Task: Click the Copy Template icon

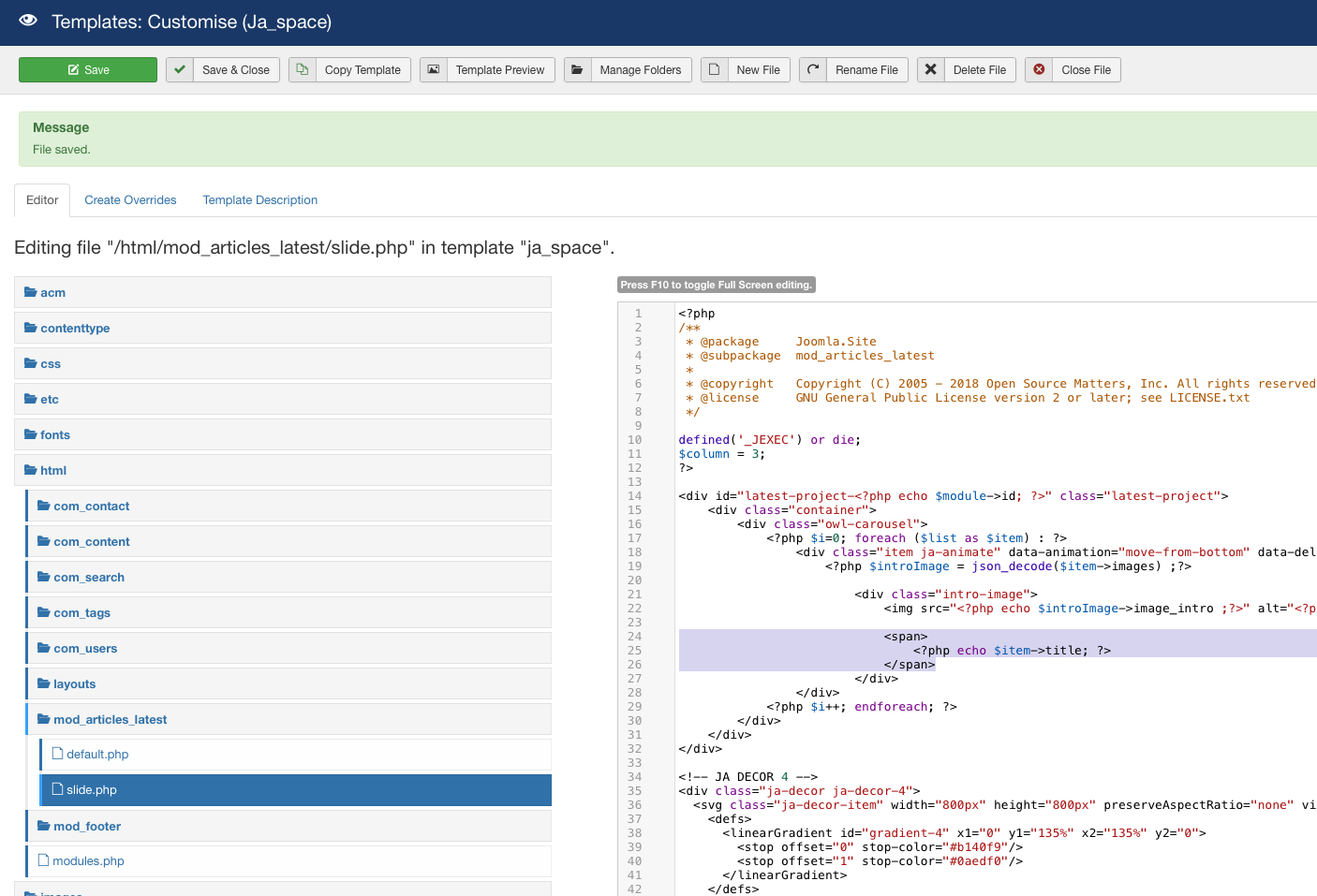Action: click(302, 70)
